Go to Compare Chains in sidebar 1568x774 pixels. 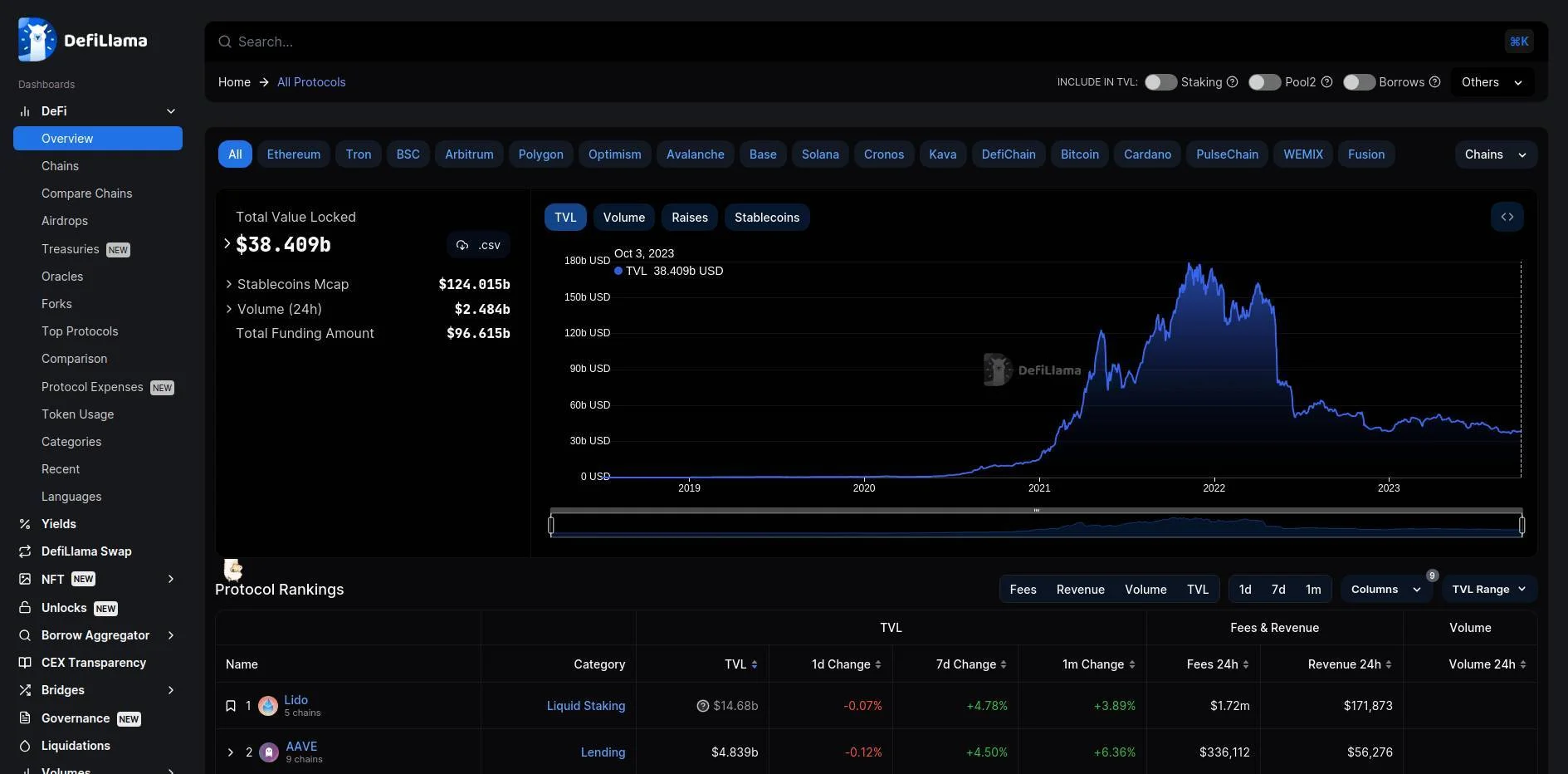pyautogui.click(x=86, y=193)
